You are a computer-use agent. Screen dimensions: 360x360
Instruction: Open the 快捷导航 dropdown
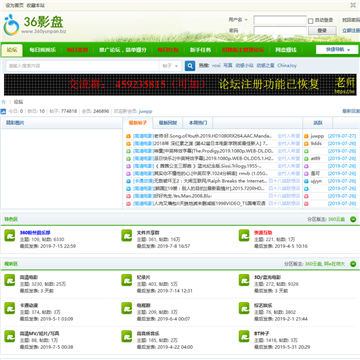tap(337, 50)
